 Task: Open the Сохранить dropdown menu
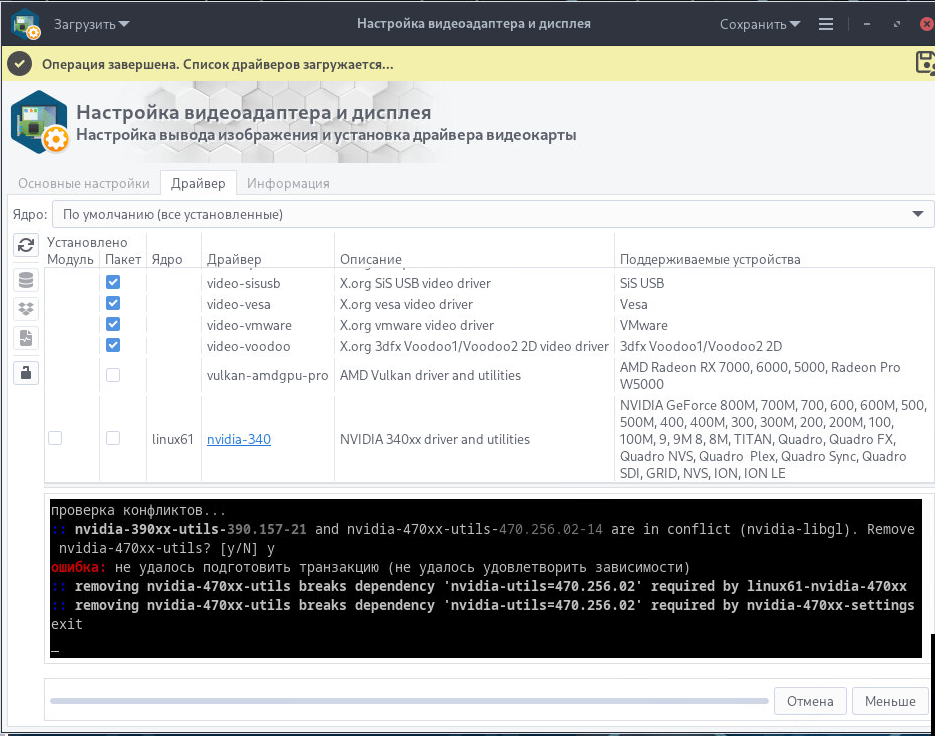point(760,24)
